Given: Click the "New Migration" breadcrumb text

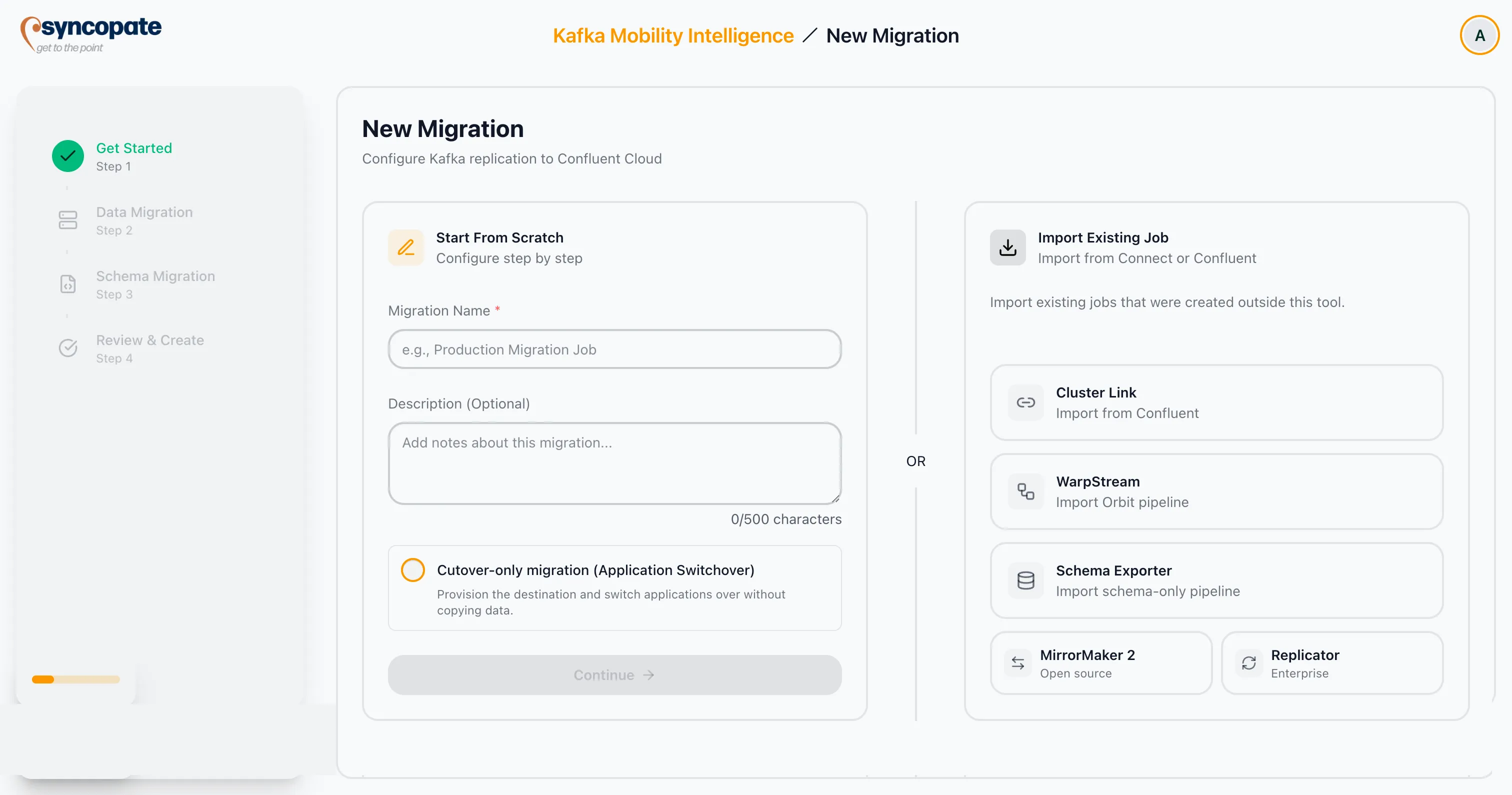Looking at the screenshot, I should (892, 35).
